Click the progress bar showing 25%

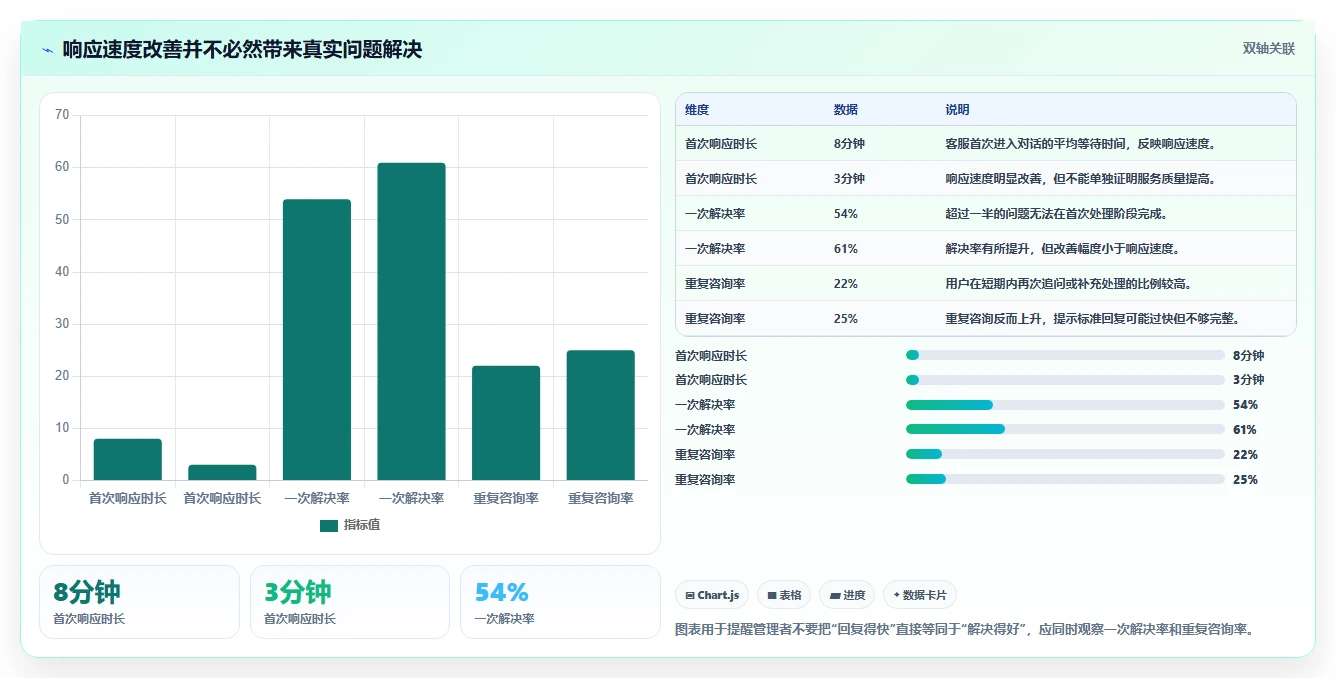point(1065,480)
